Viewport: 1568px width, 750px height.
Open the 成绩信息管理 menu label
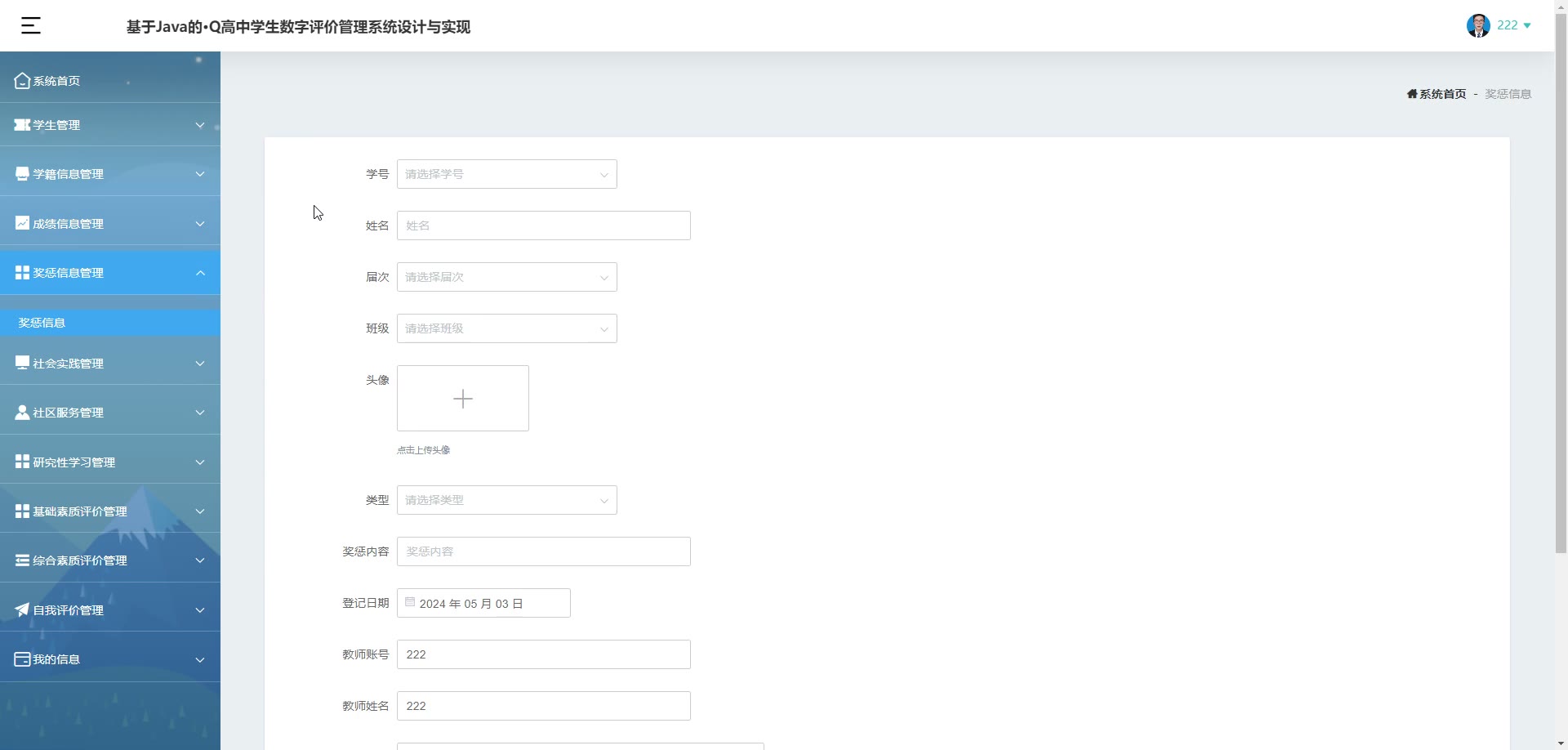click(68, 224)
